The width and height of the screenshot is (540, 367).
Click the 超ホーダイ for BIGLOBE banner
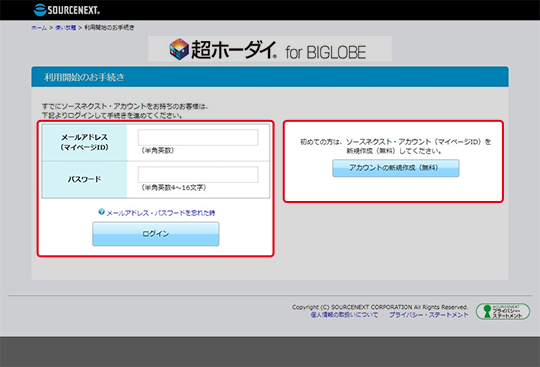point(270,49)
